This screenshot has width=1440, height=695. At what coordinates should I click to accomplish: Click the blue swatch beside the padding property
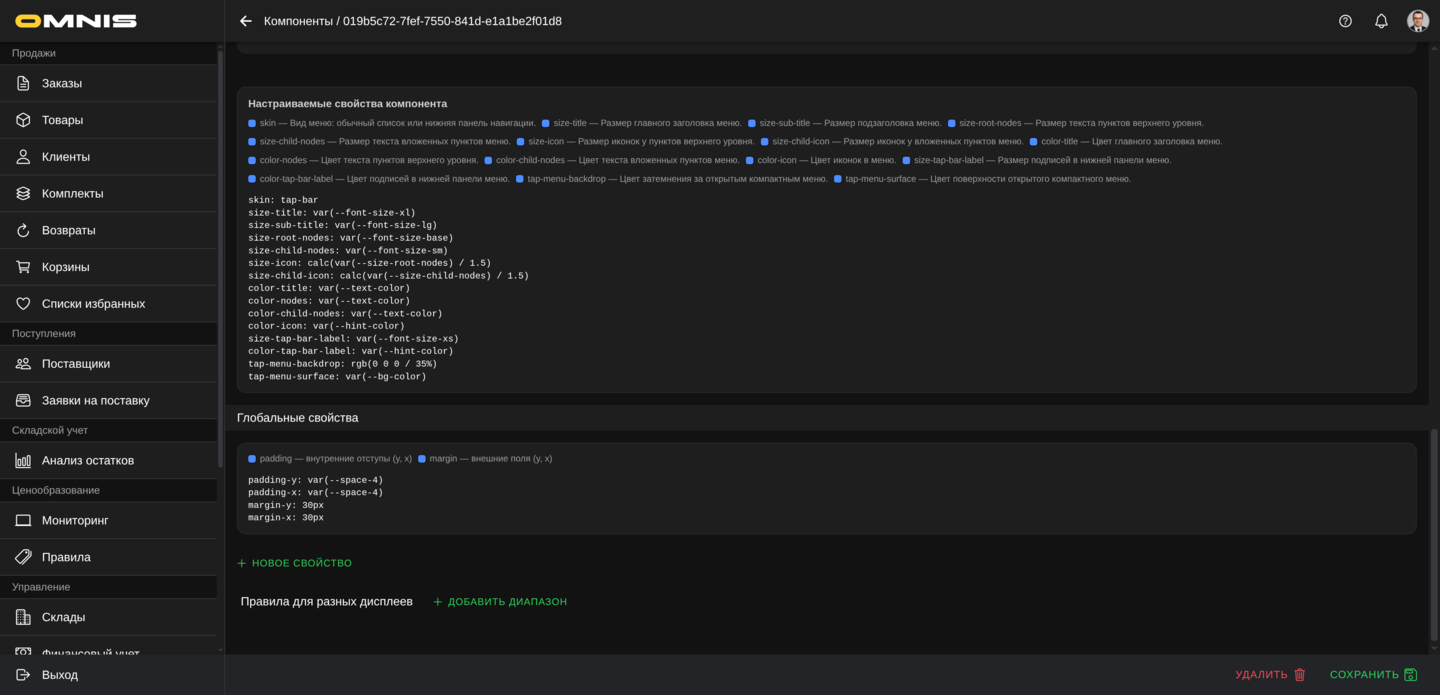pyautogui.click(x=252, y=459)
